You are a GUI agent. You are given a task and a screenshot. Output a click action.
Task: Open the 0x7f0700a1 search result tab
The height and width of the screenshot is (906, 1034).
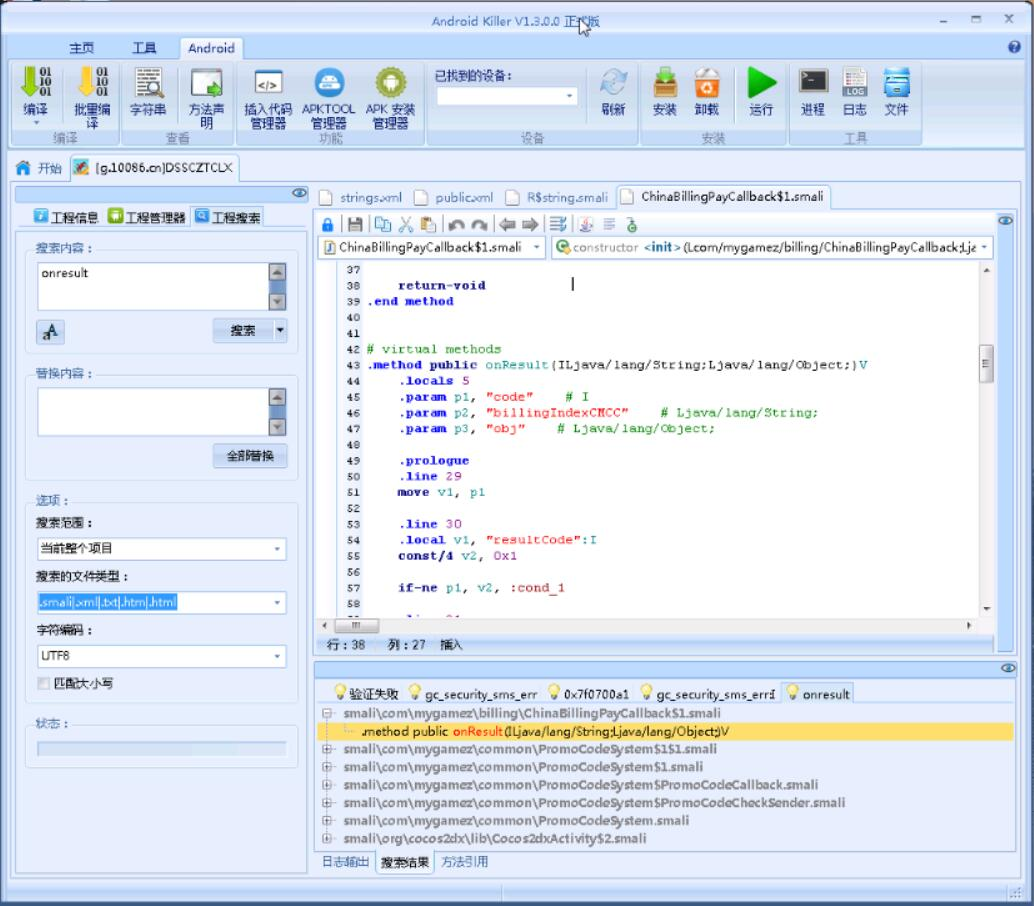[x=588, y=694]
